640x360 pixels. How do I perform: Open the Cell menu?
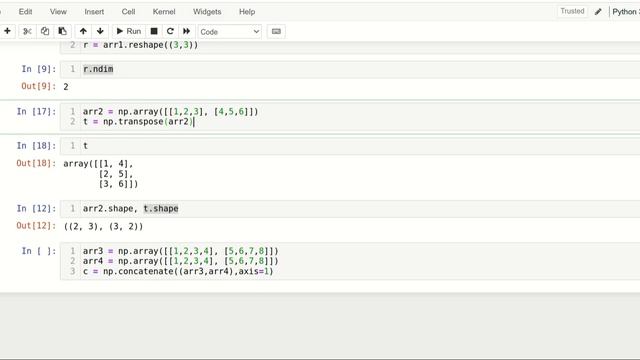129,12
